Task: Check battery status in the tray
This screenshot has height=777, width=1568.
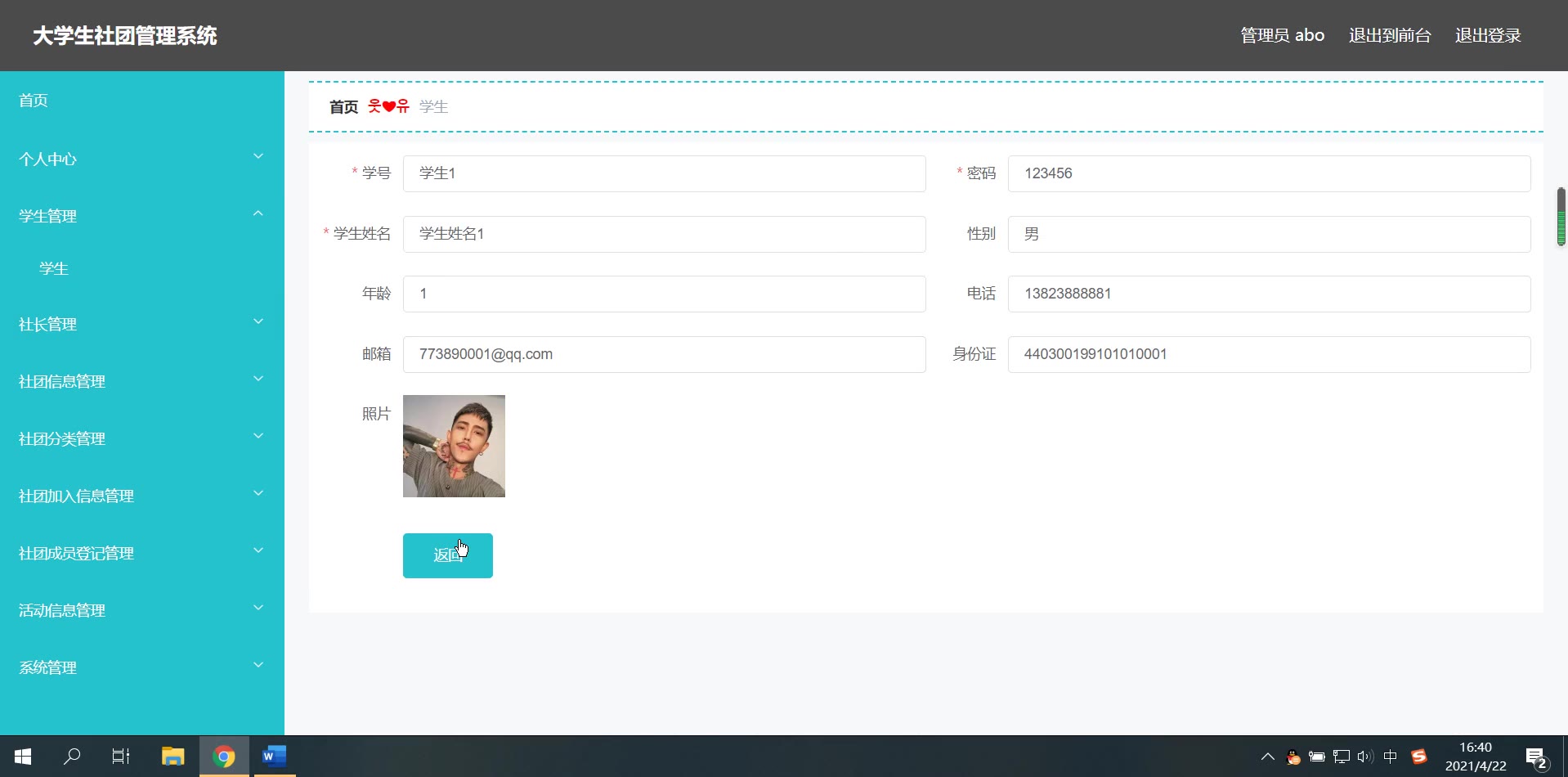Action: [x=1317, y=757]
